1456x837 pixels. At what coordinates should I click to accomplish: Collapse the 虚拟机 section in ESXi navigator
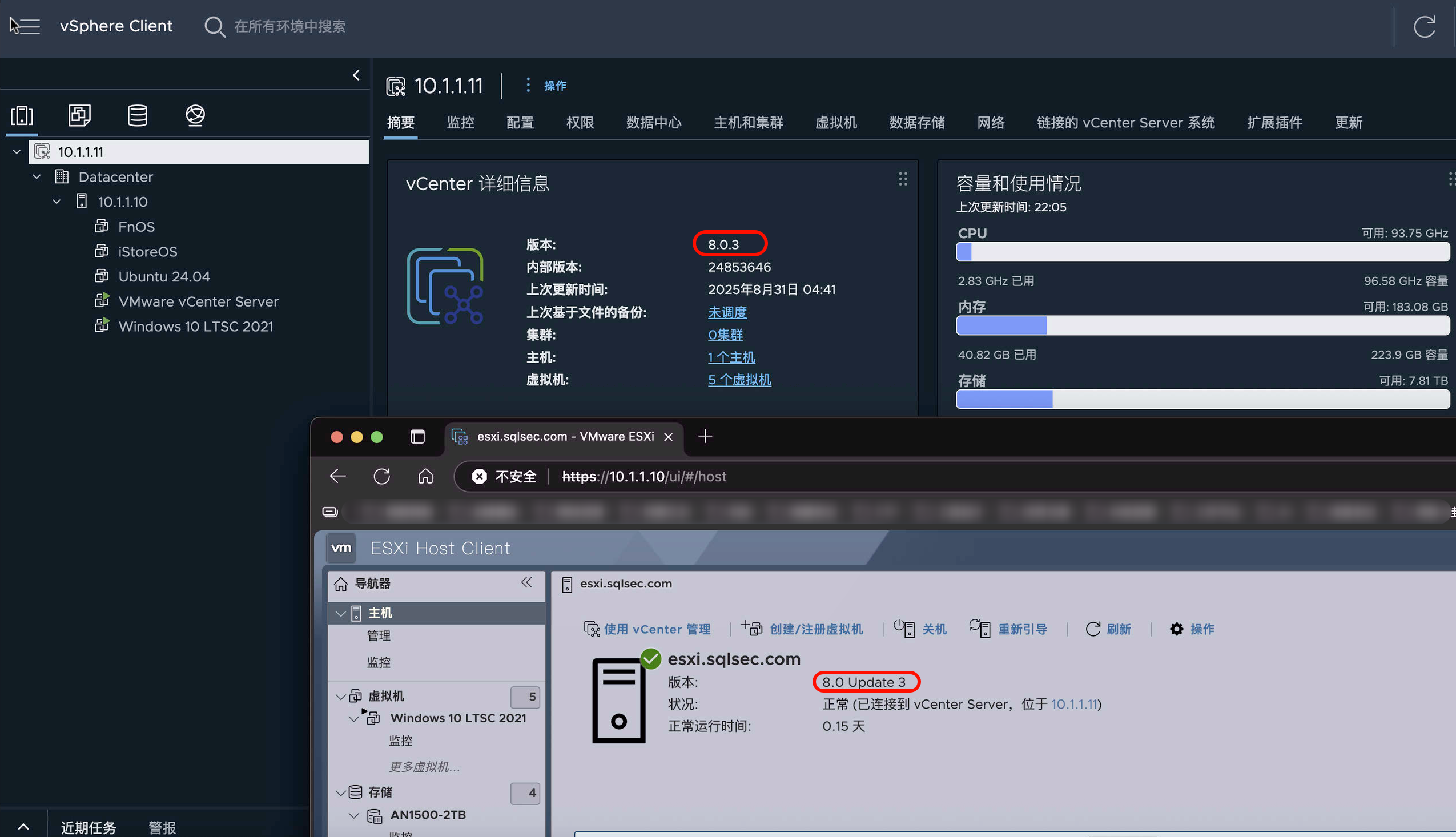click(x=340, y=697)
